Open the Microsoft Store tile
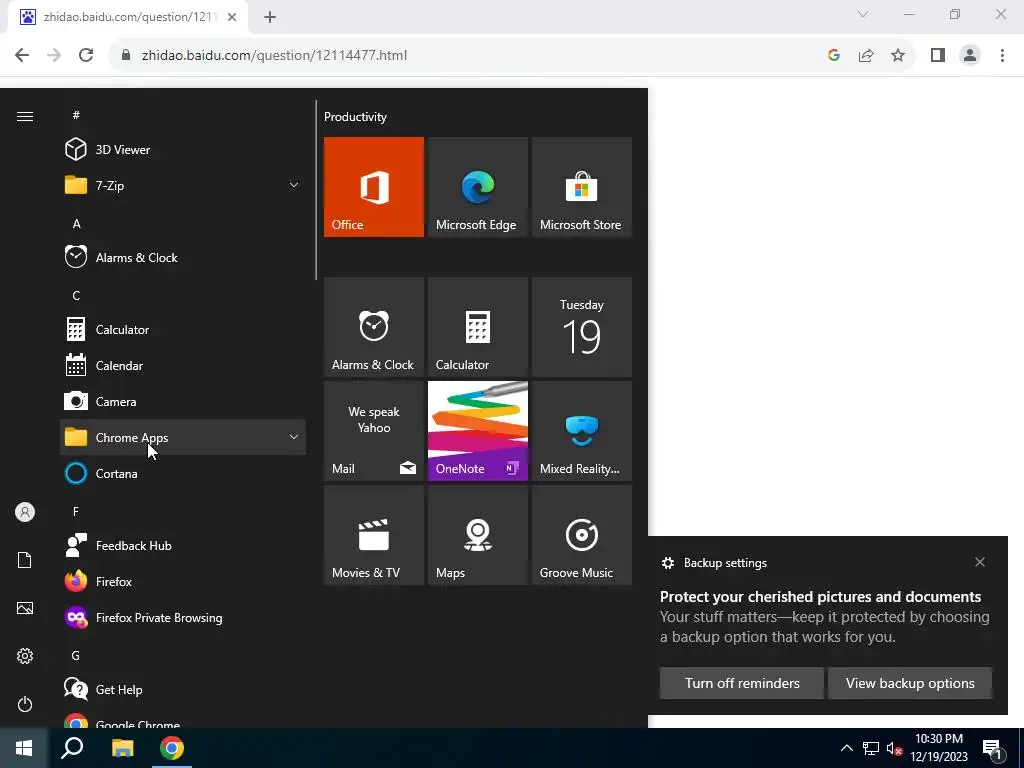1024x768 pixels. point(581,187)
